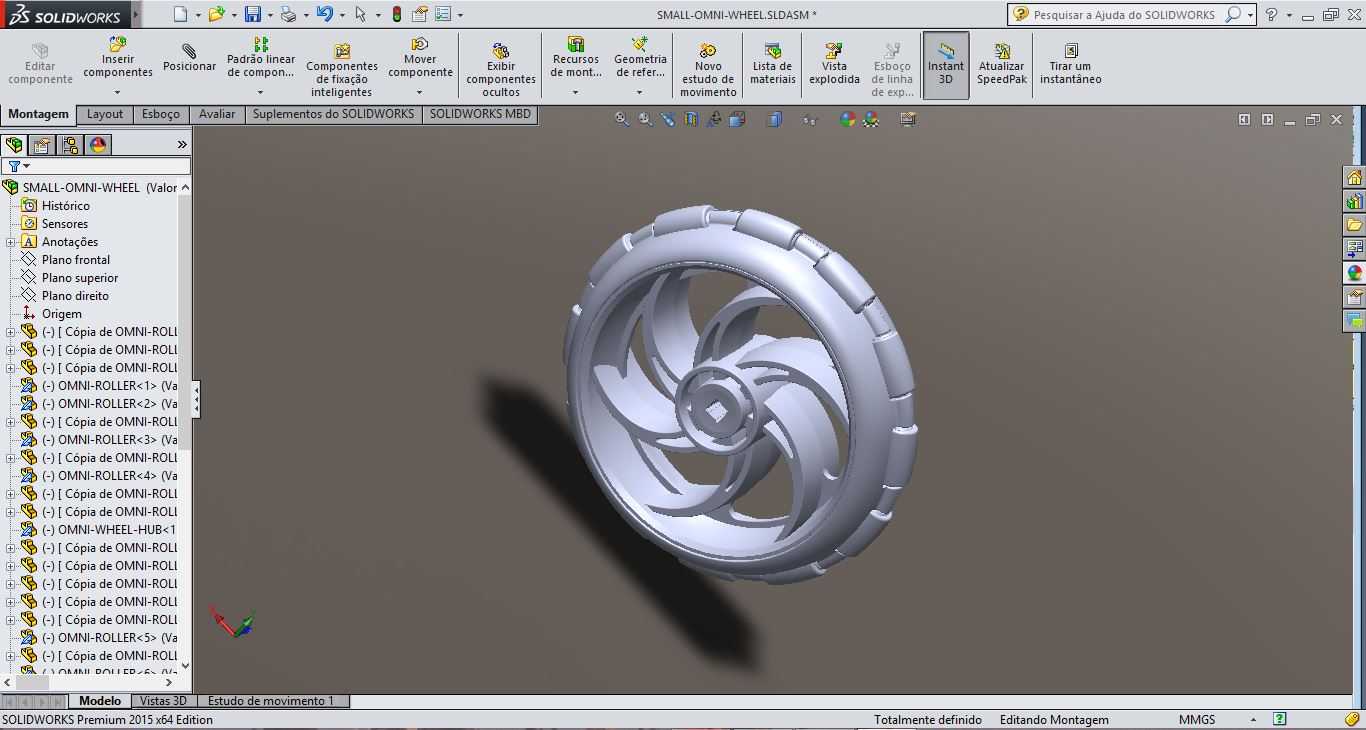The width and height of the screenshot is (1366, 730).
Task: Open the Suplementos do SOLIDWORKS tab
Action: (x=333, y=114)
